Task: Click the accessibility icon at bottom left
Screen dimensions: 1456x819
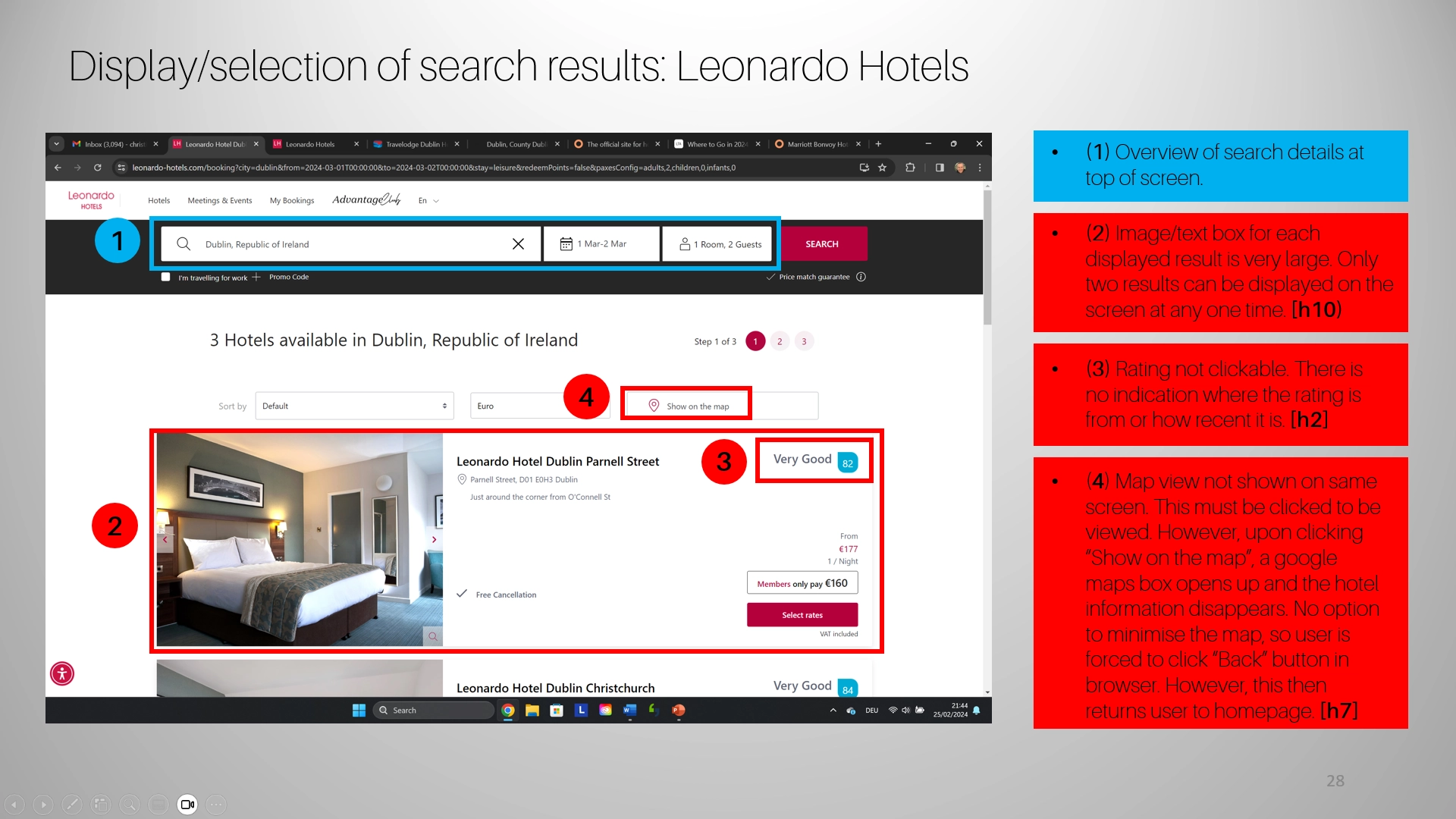Action: coord(62,673)
